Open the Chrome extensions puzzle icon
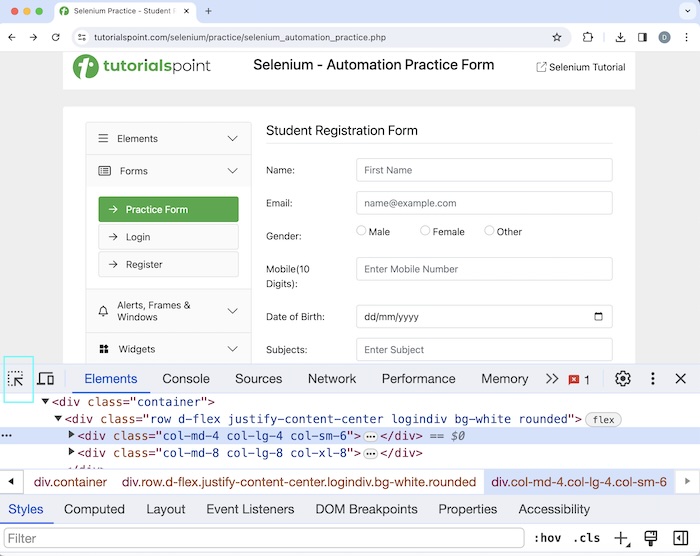The height and width of the screenshot is (556, 700). (x=588, y=37)
